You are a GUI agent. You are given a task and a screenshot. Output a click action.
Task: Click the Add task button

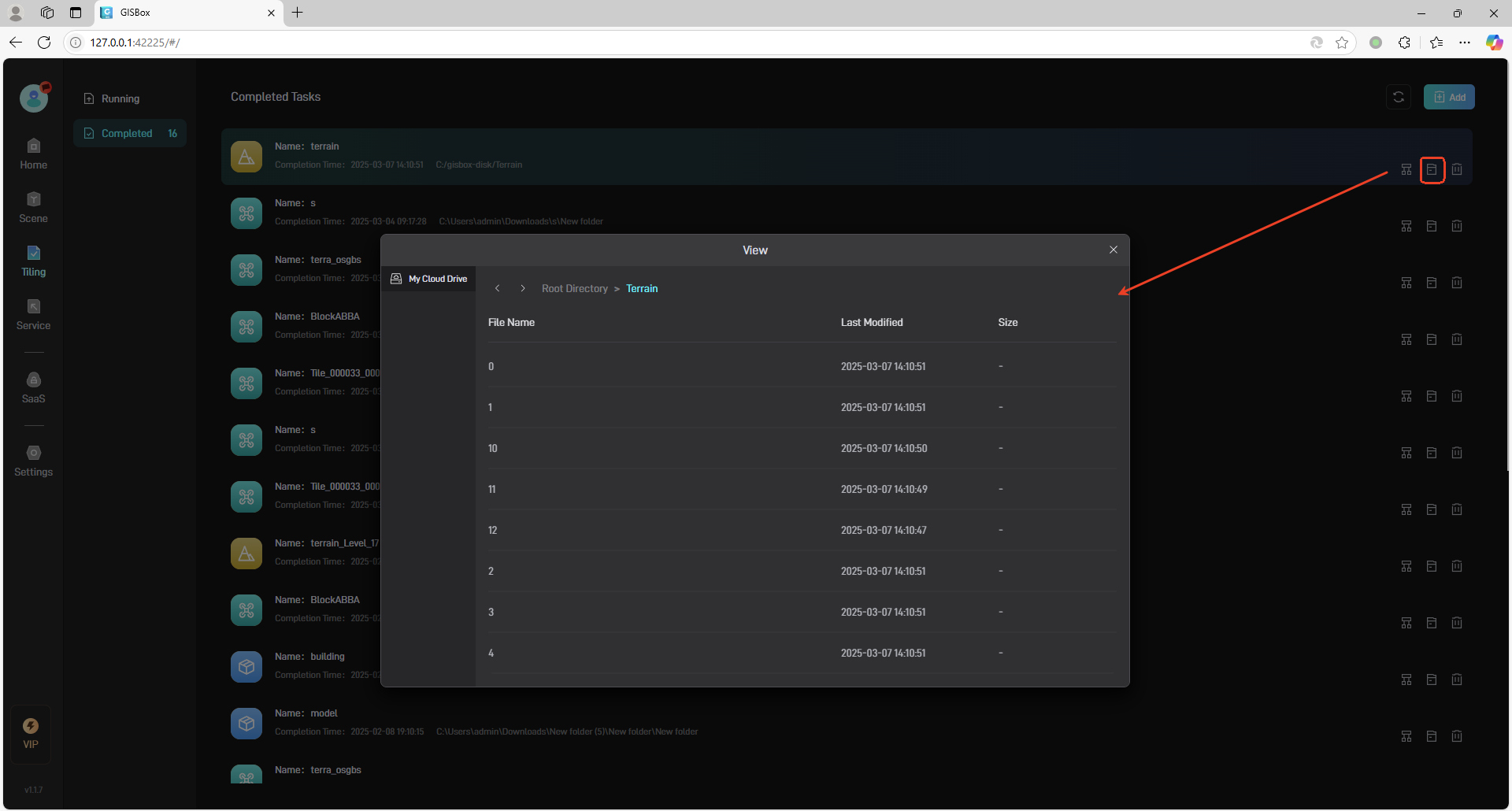pos(1449,97)
